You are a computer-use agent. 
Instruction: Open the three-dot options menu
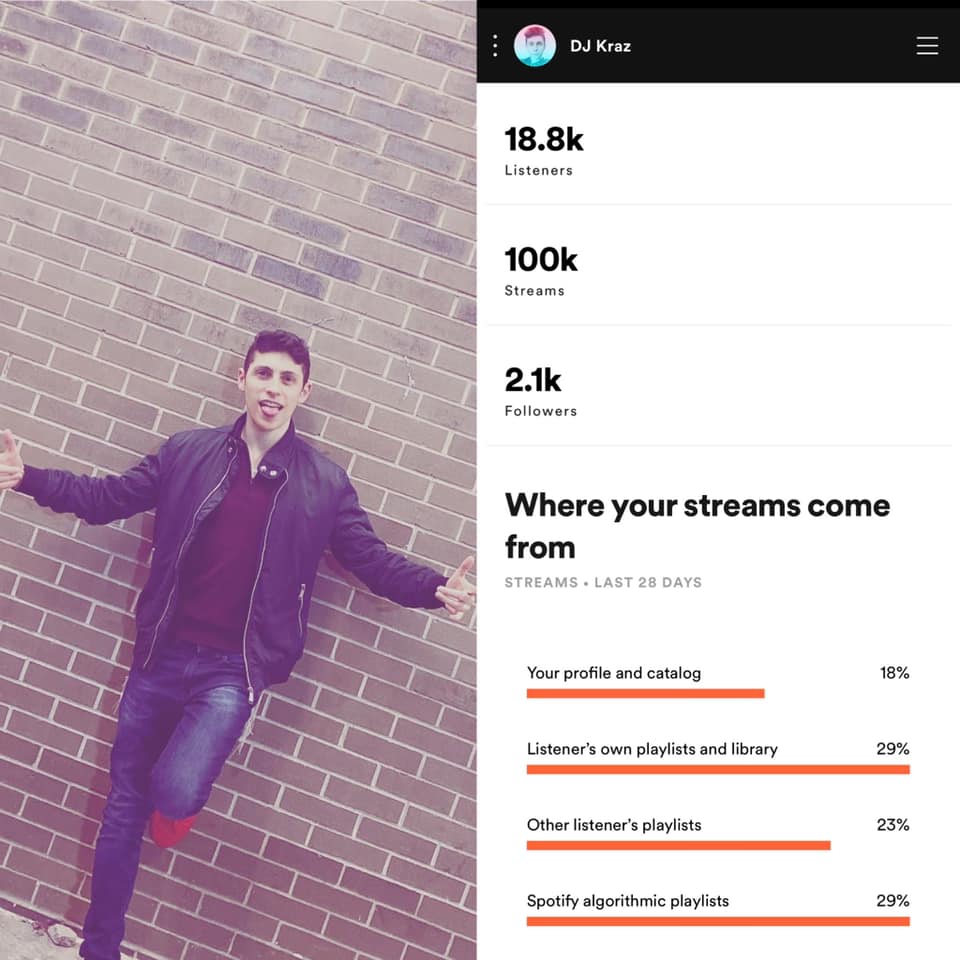495,46
